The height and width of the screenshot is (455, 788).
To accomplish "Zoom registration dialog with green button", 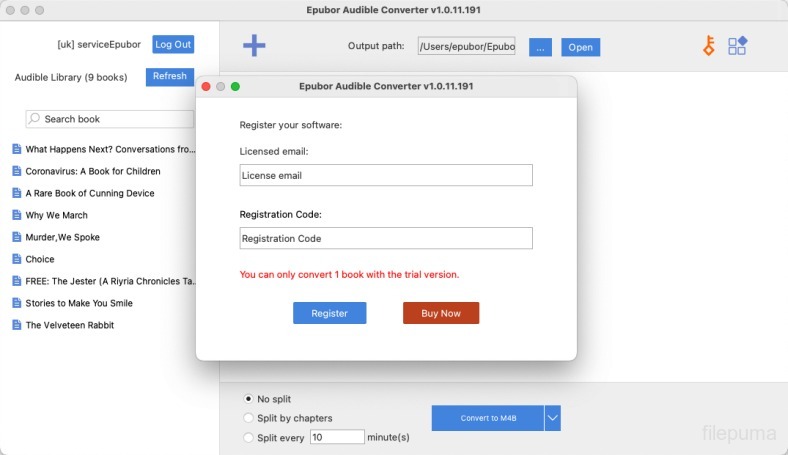I will [x=235, y=86].
